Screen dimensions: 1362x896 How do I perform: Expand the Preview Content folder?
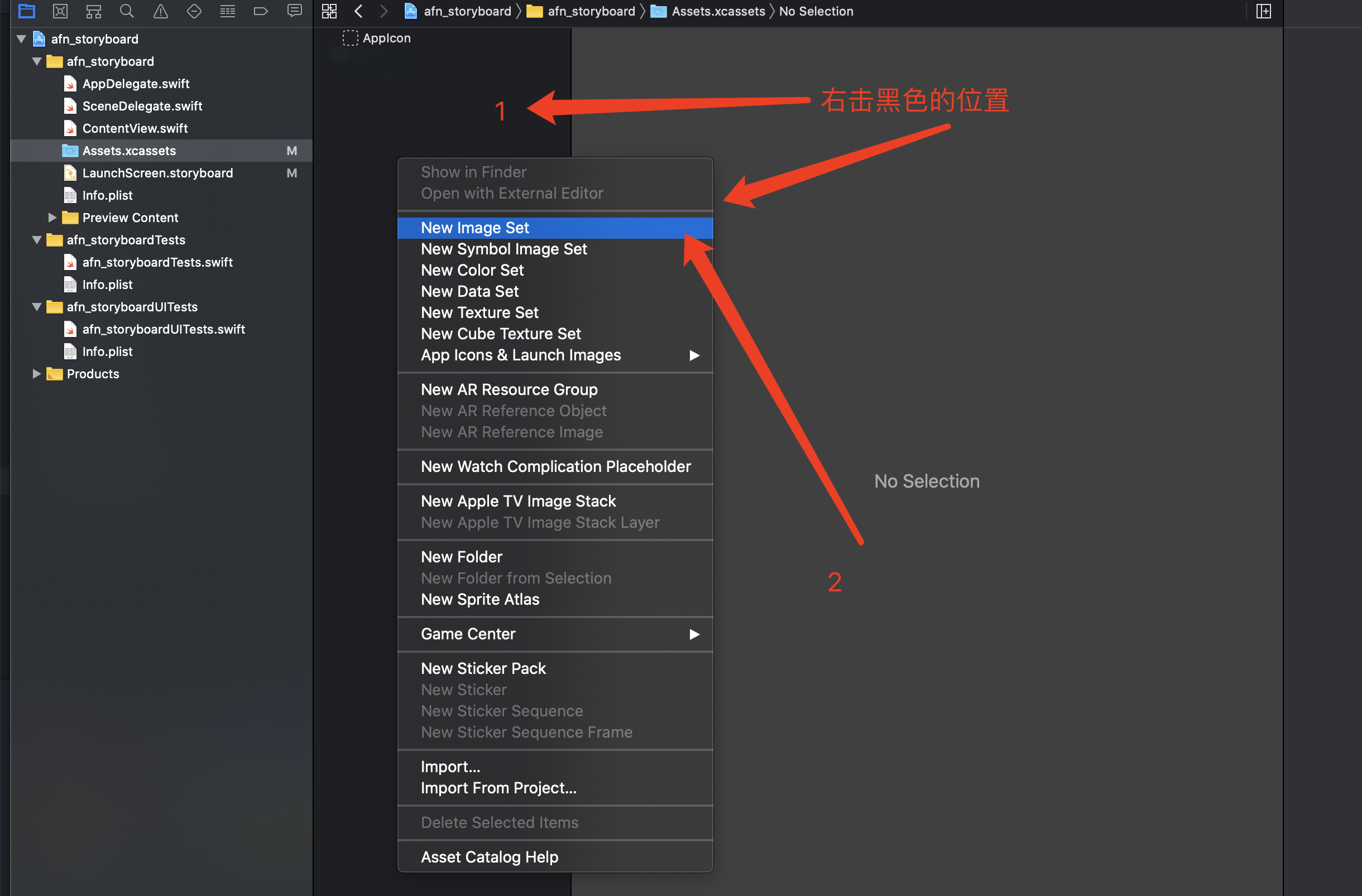(x=52, y=217)
